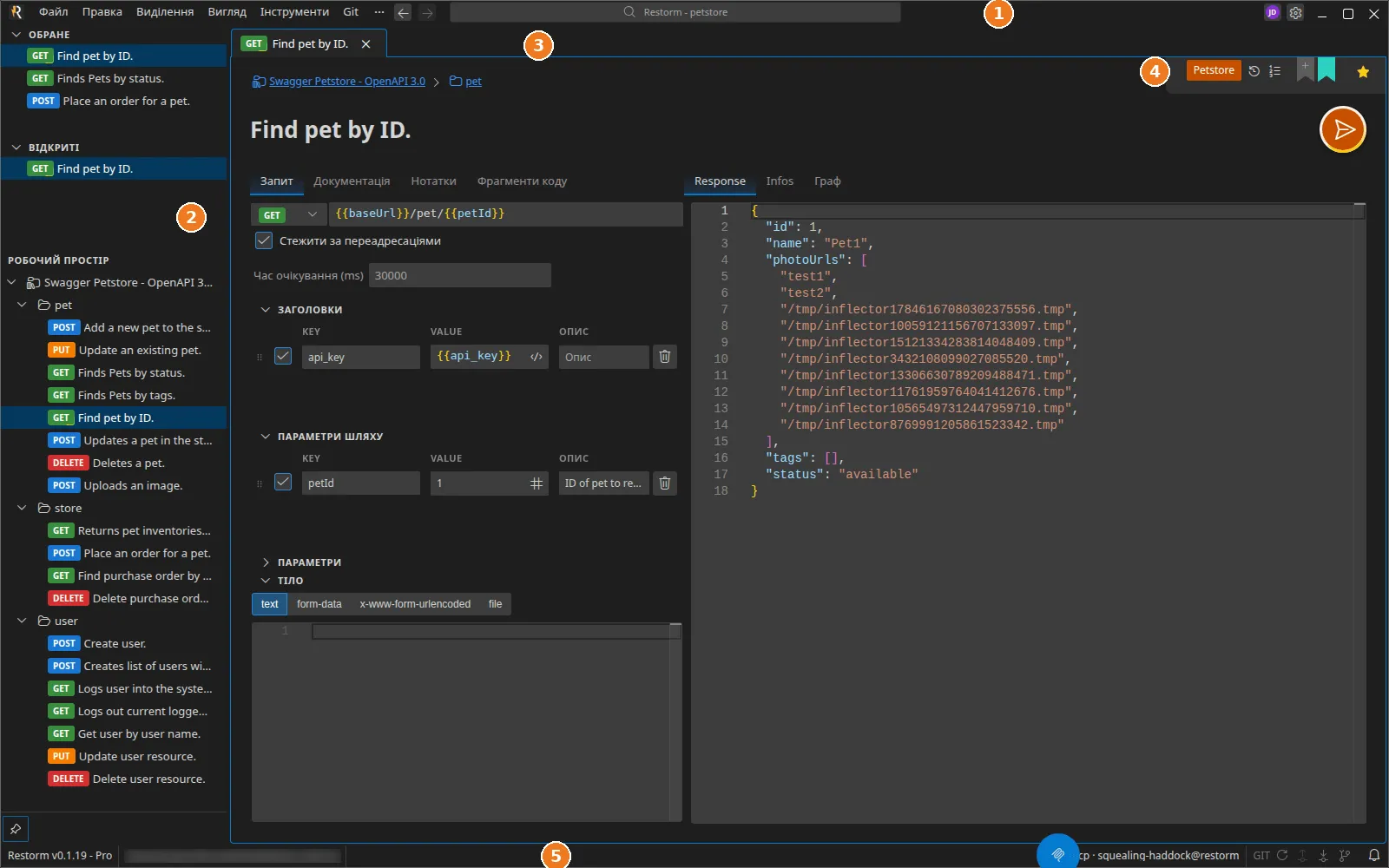Collapse the ПАРАМЕТРИ ШЛЯХУ section
Screen dimensions: 1389x868
pyautogui.click(x=266, y=437)
